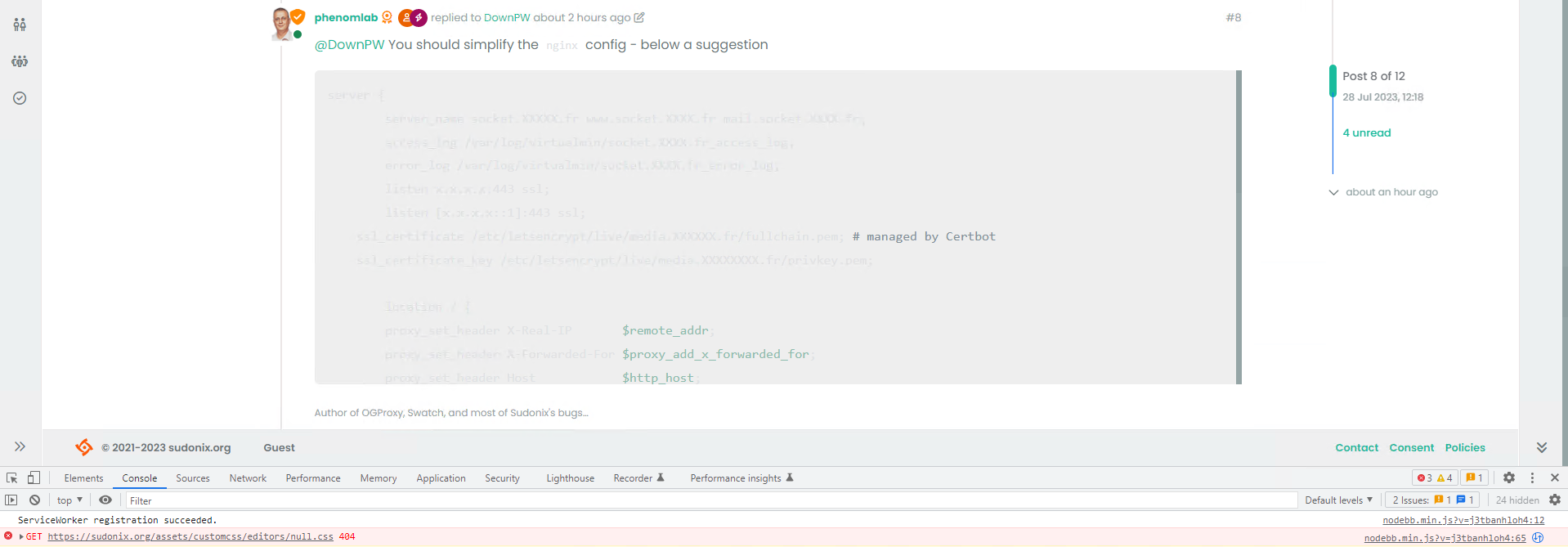1568x547 pixels.
Task: Expand the left sidebar double chevron
Action: click(x=20, y=446)
